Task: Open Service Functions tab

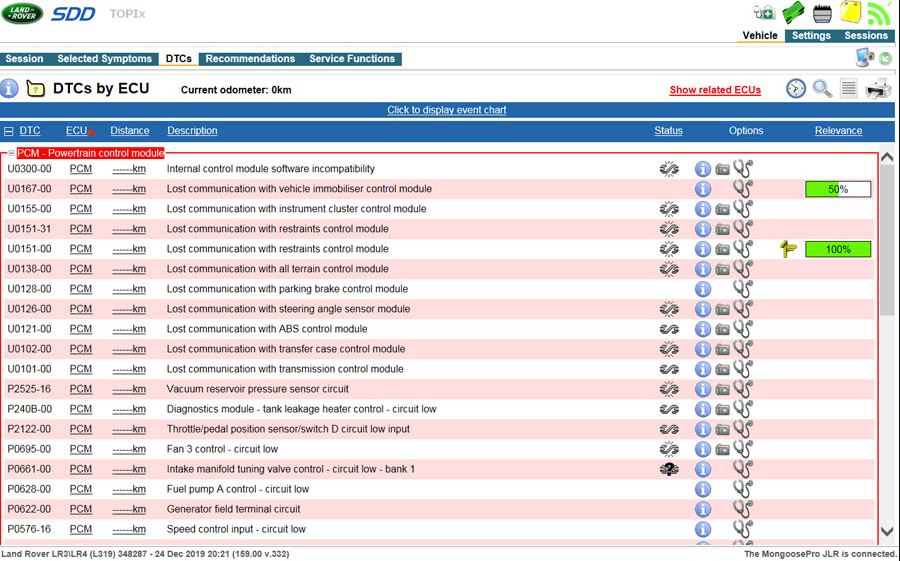Action: pos(352,59)
